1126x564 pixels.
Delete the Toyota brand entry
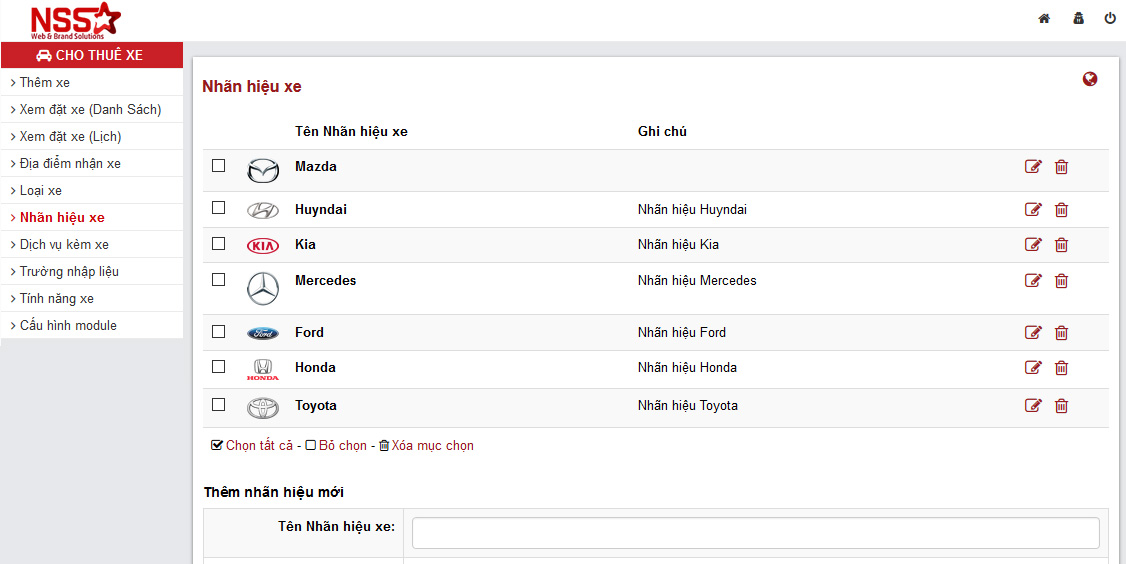(1061, 406)
